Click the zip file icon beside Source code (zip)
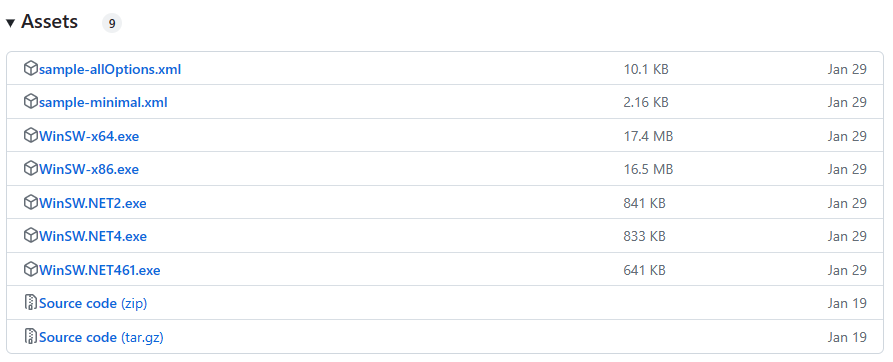The image size is (893, 362). (x=31, y=303)
